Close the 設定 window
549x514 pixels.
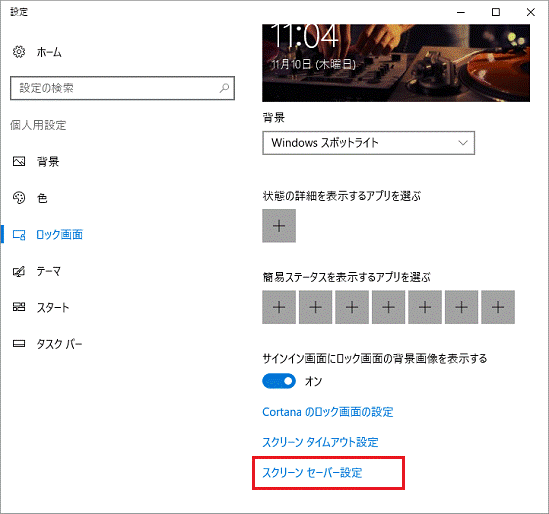[530, 12]
